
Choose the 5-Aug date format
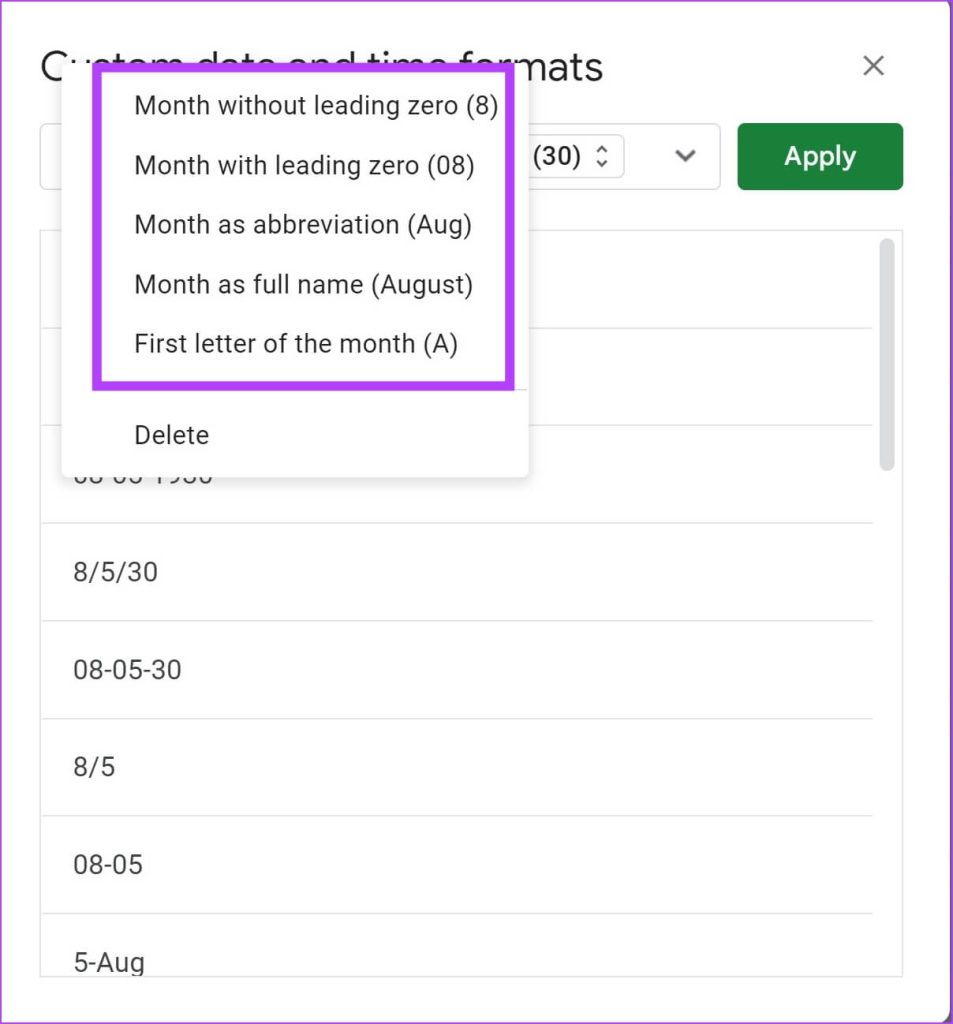click(109, 961)
